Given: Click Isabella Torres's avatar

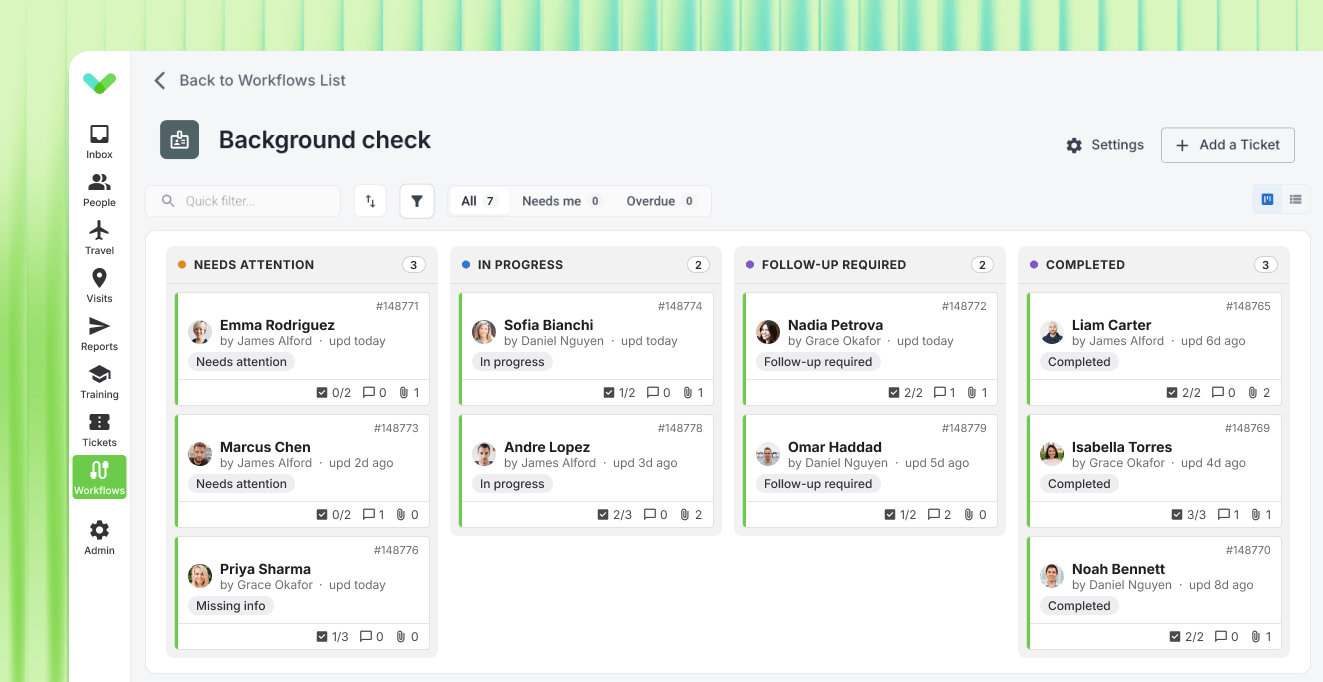Looking at the screenshot, I should 1052,454.
